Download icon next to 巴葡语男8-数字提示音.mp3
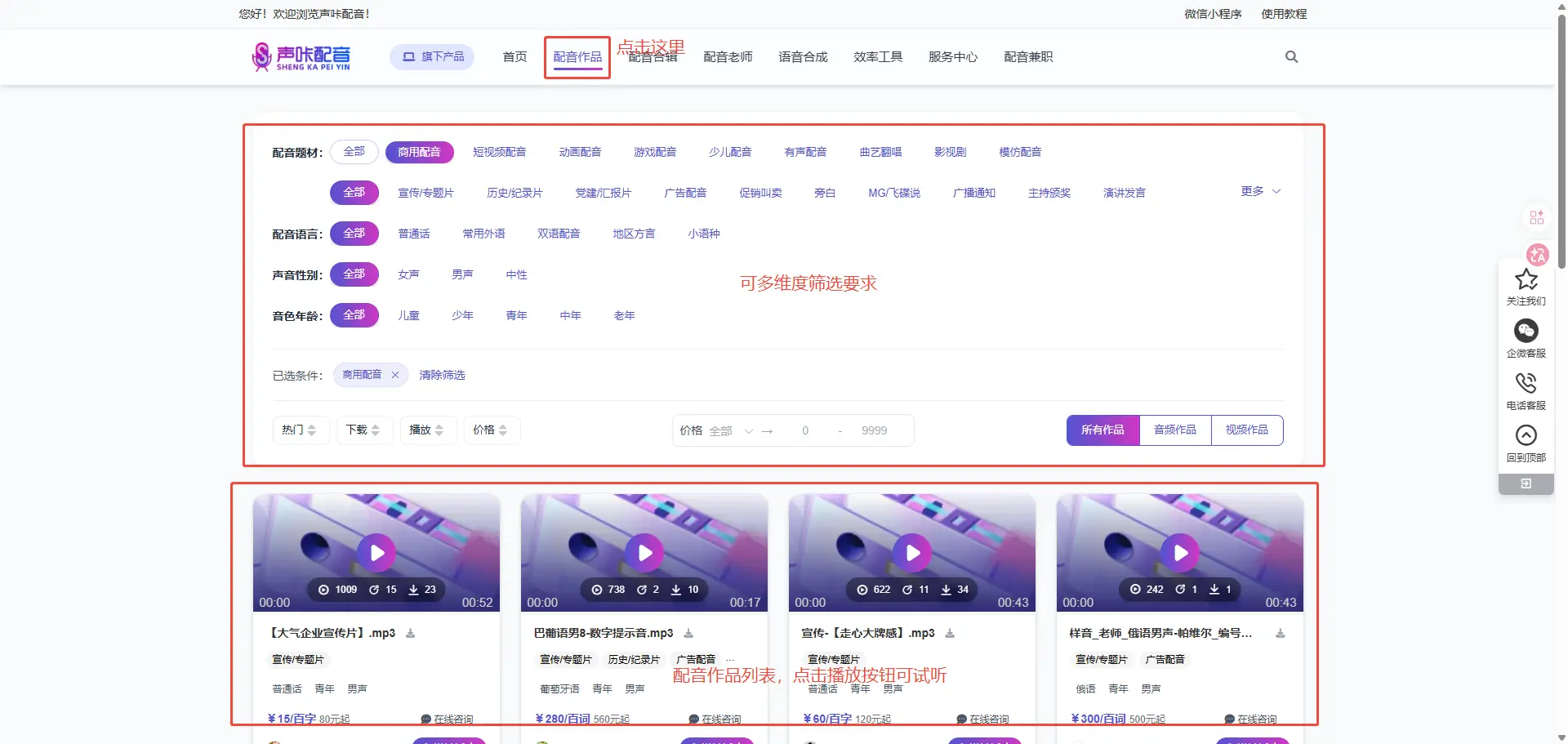The width and height of the screenshot is (1568, 744). 688,634
